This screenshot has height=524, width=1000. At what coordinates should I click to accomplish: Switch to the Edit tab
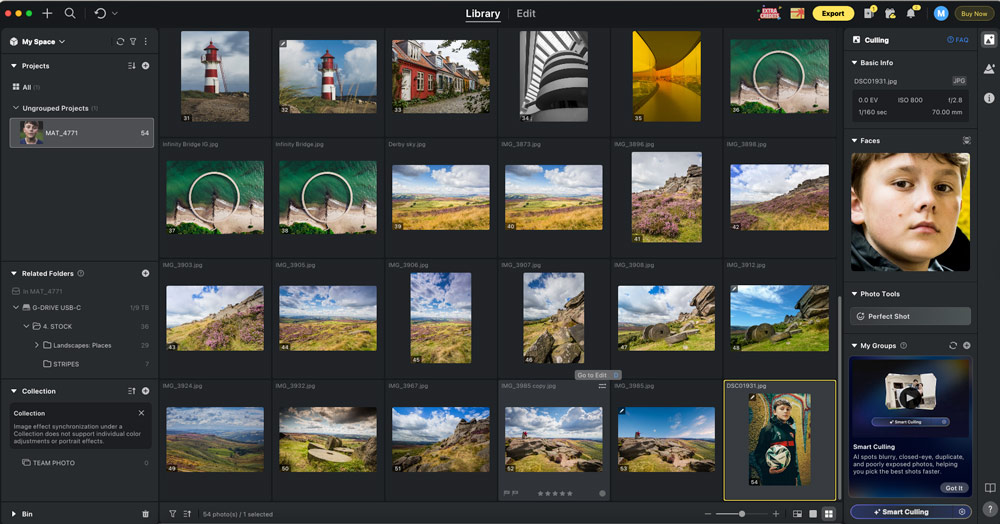[x=526, y=13]
